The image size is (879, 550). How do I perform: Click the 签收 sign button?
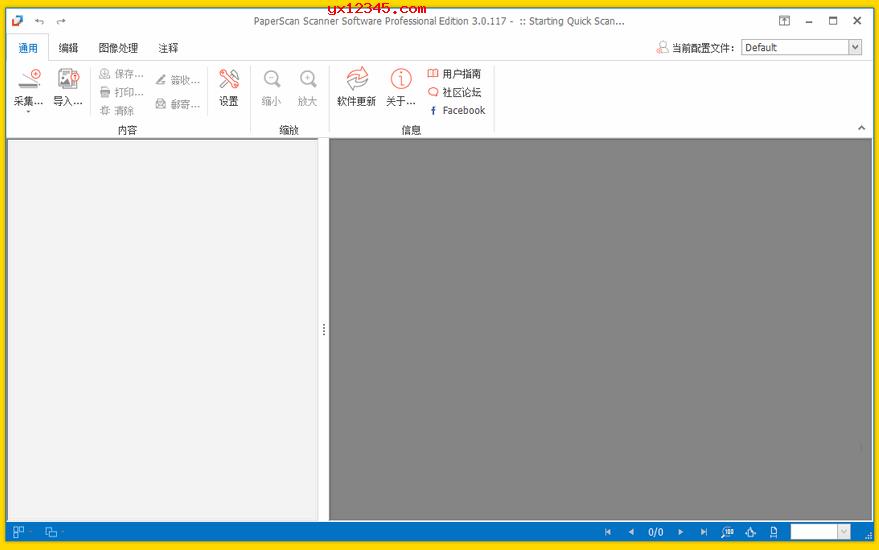(178, 80)
